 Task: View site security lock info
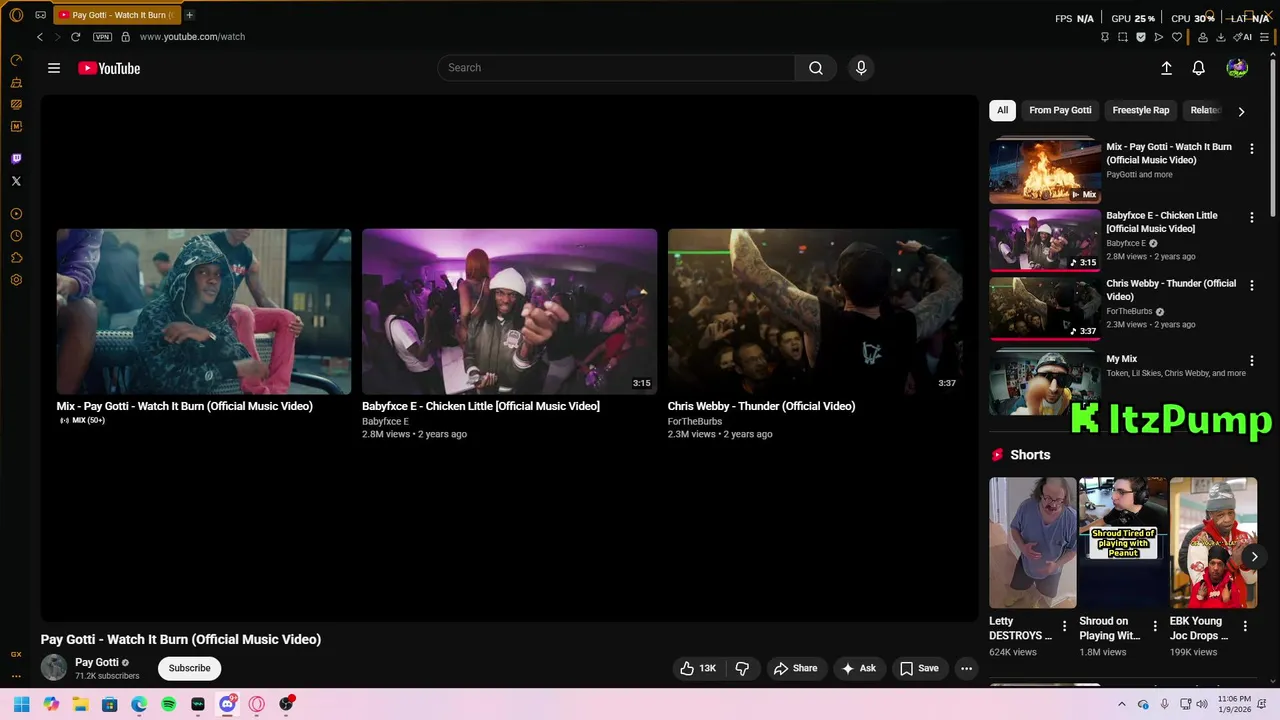[x=125, y=37]
